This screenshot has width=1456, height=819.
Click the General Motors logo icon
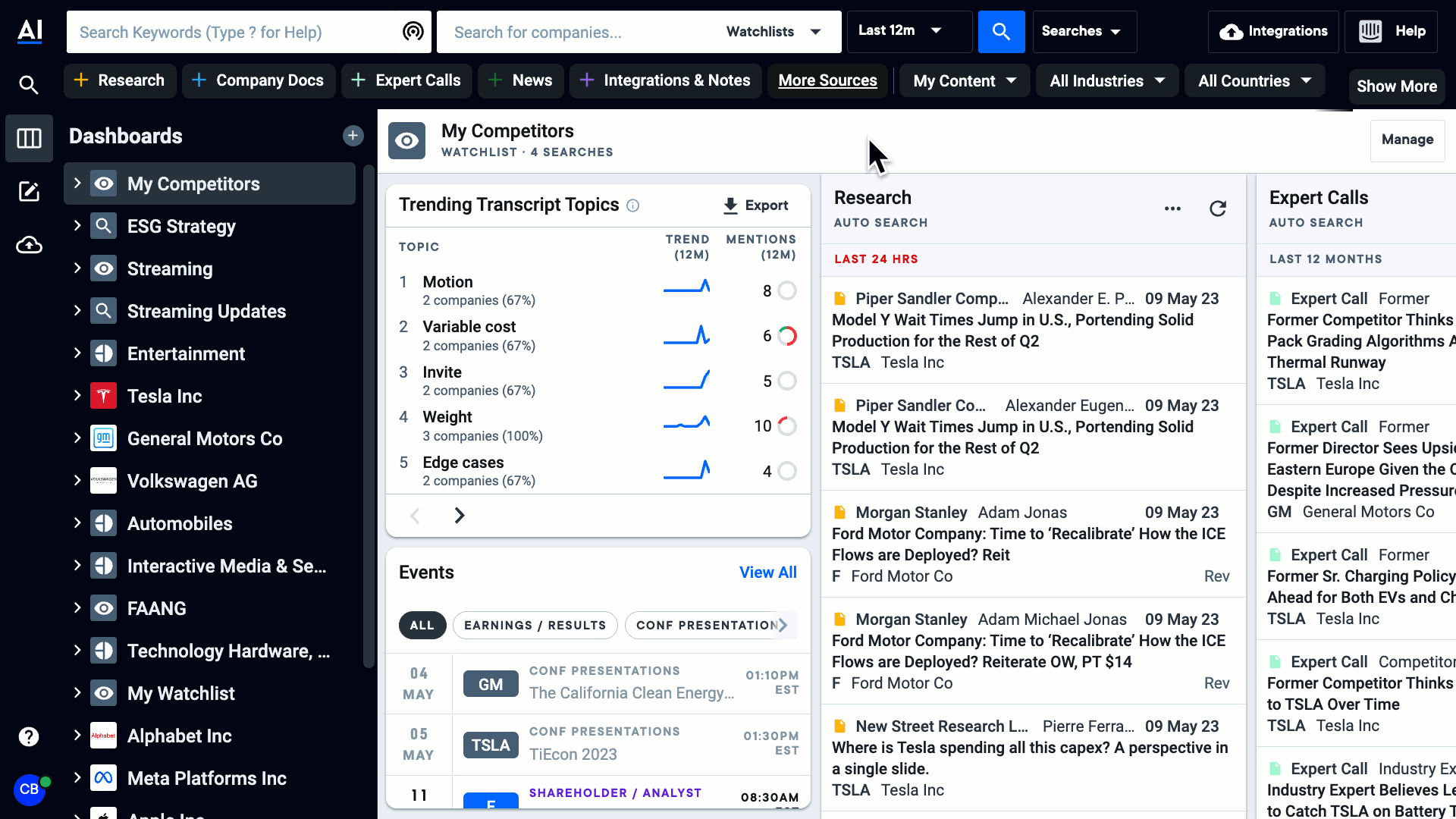pyautogui.click(x=103, y=438)
